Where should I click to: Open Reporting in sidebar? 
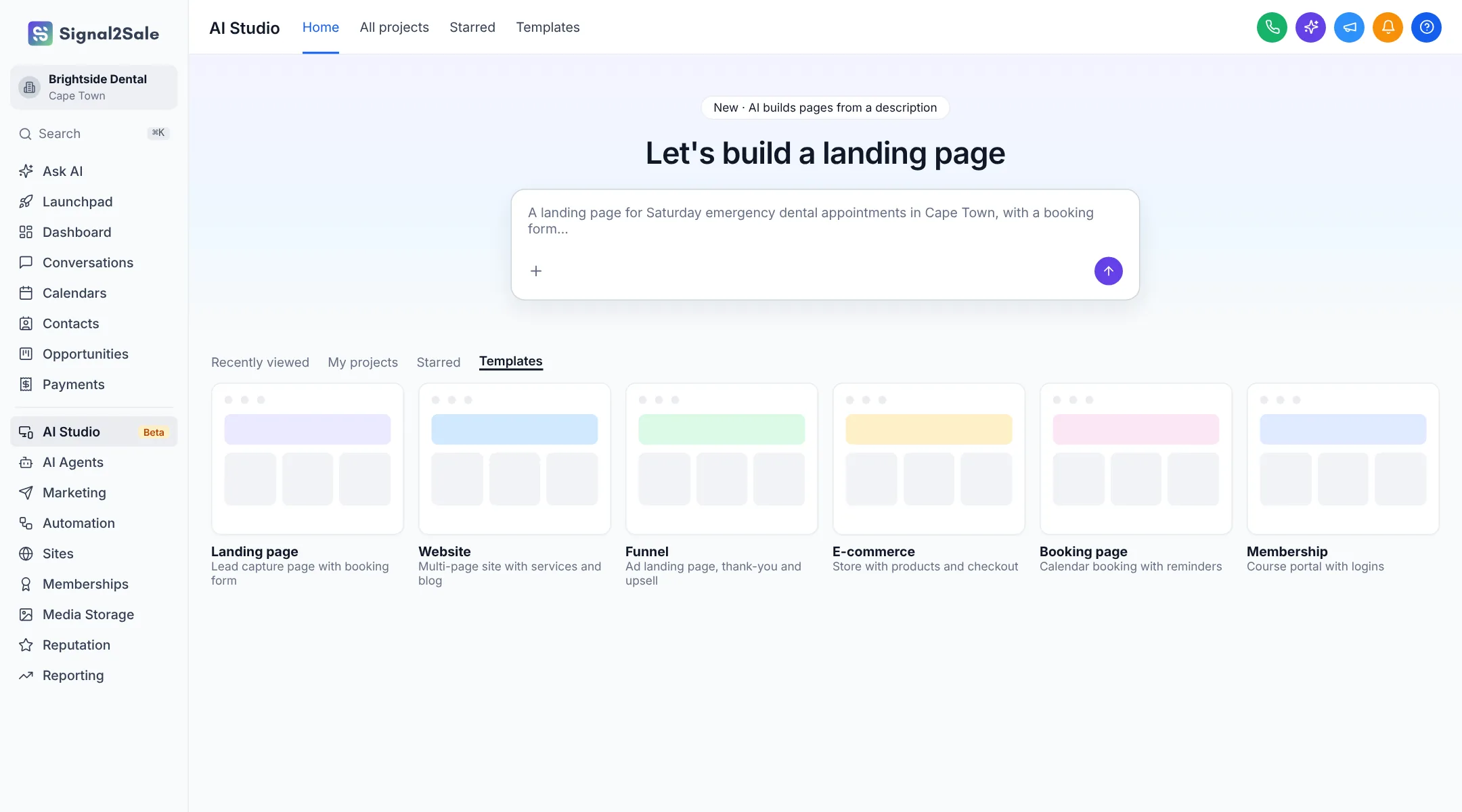(94, 675)
